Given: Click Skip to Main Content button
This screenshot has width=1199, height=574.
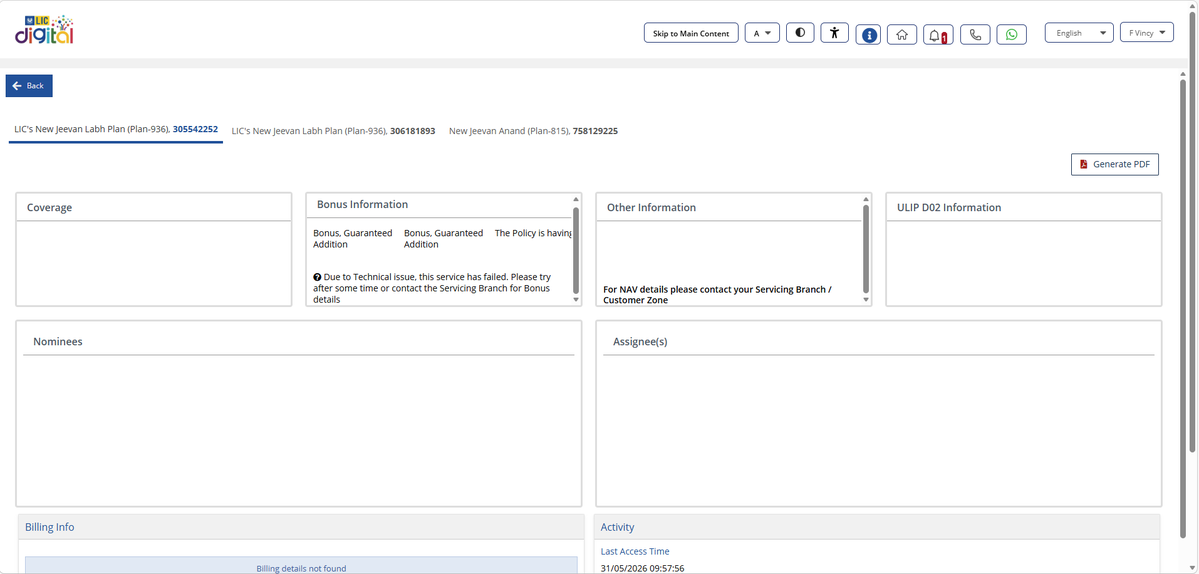Looking at the screenshot, I should (x=690, y=33).
